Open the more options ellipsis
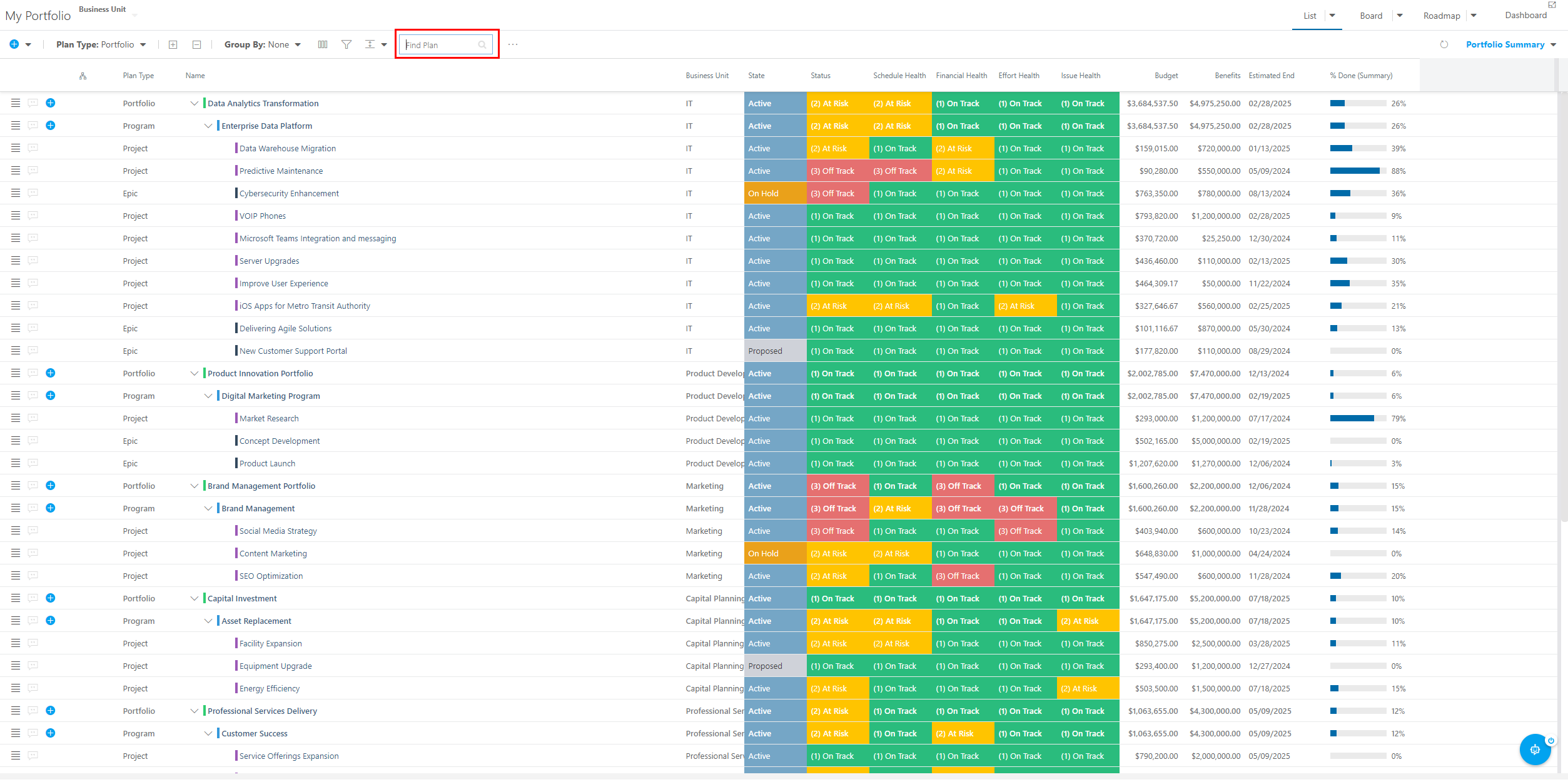Viewport: 1568px width, 782px height. [x=513, y=44]
